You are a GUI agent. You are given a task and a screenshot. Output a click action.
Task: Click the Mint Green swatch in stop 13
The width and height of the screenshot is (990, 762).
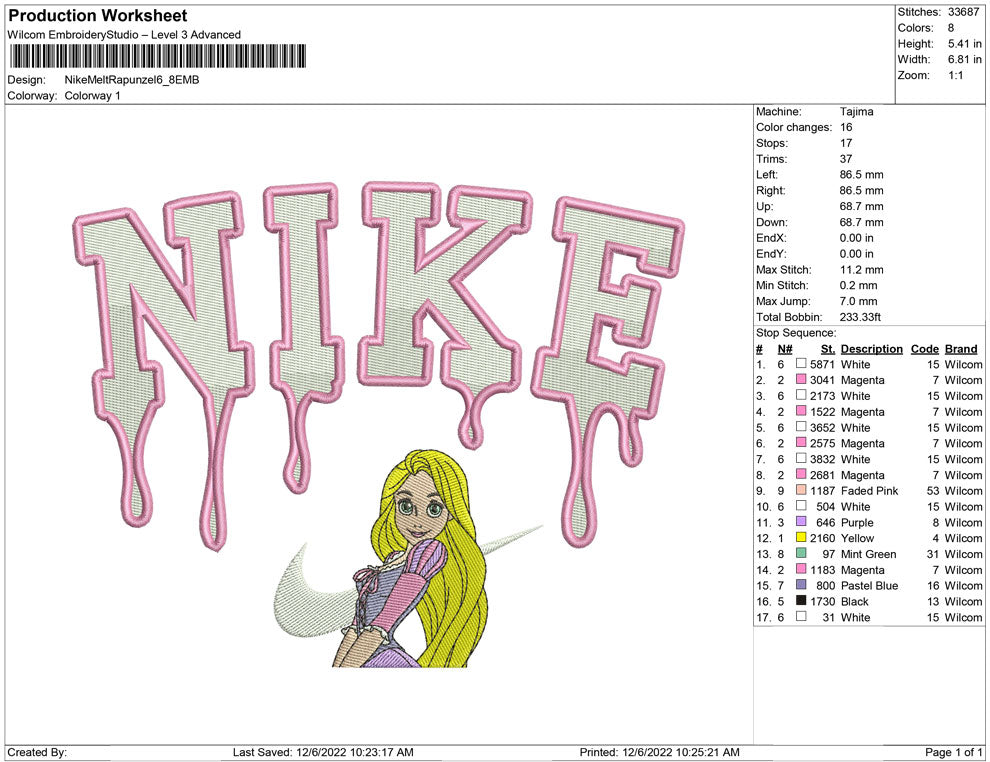click(x=801, y=553)
